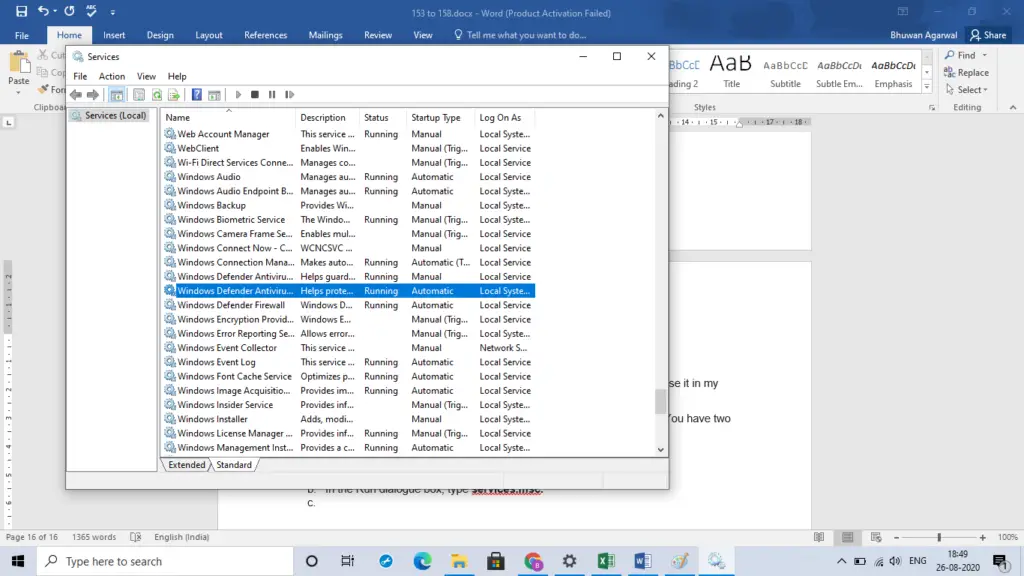
Task: Collapse the Word ribbon with the chevron
Action: [x=1013, y=107]
